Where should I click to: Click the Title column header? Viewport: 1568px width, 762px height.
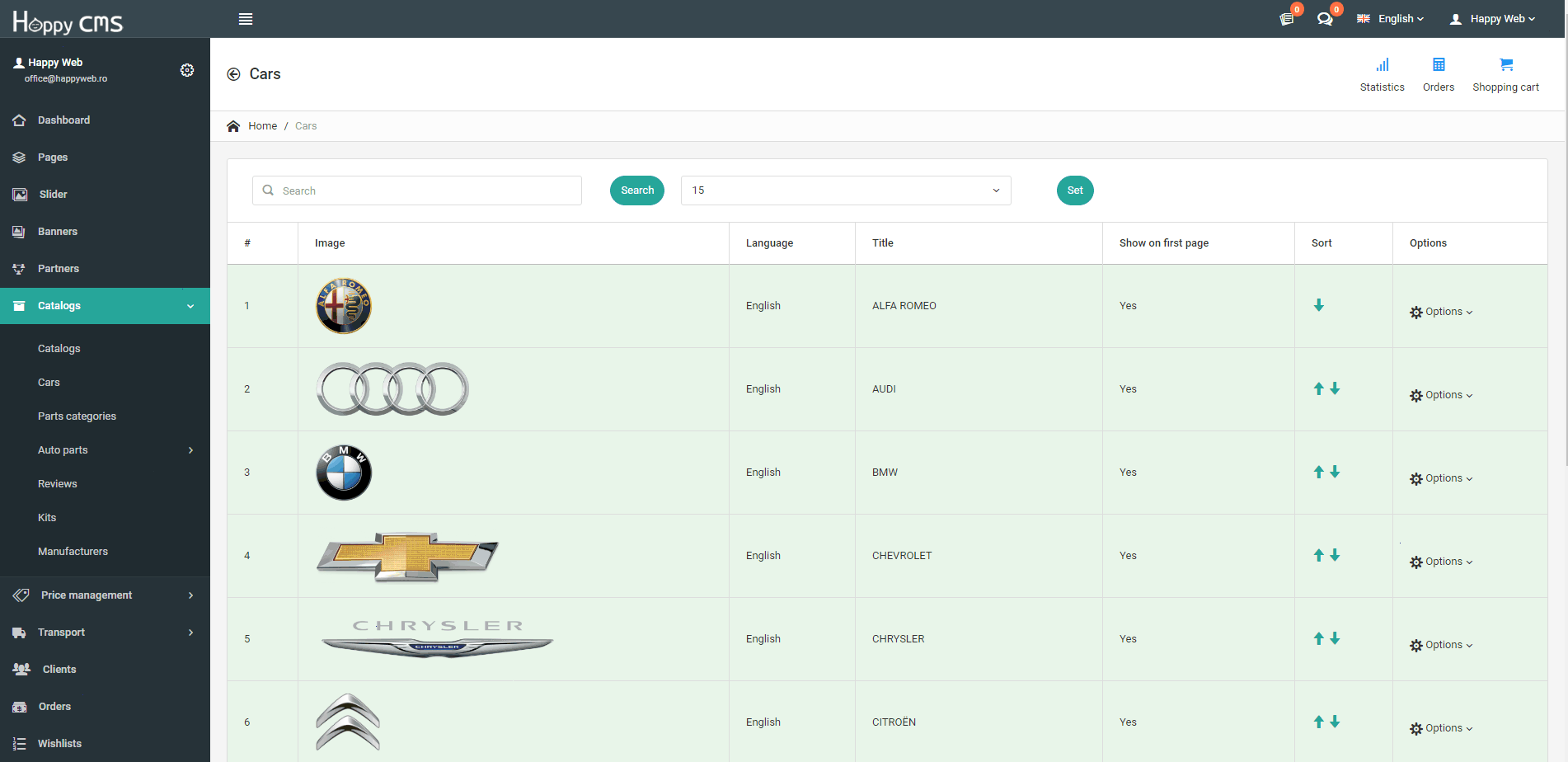click(883, 243)
